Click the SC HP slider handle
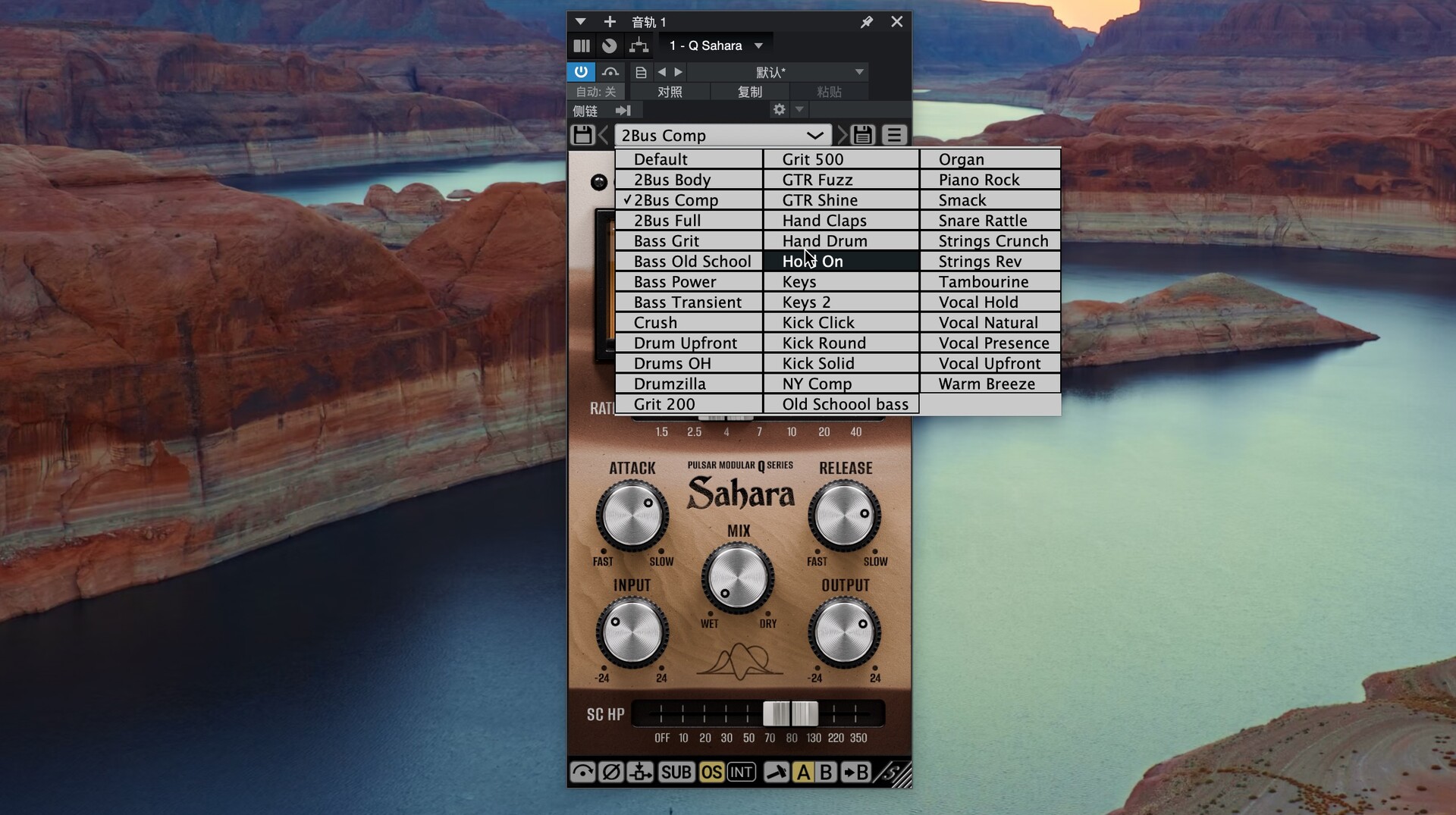Image resolution: width=1456 pixels, height=815 pixels. tap(790, 713)
